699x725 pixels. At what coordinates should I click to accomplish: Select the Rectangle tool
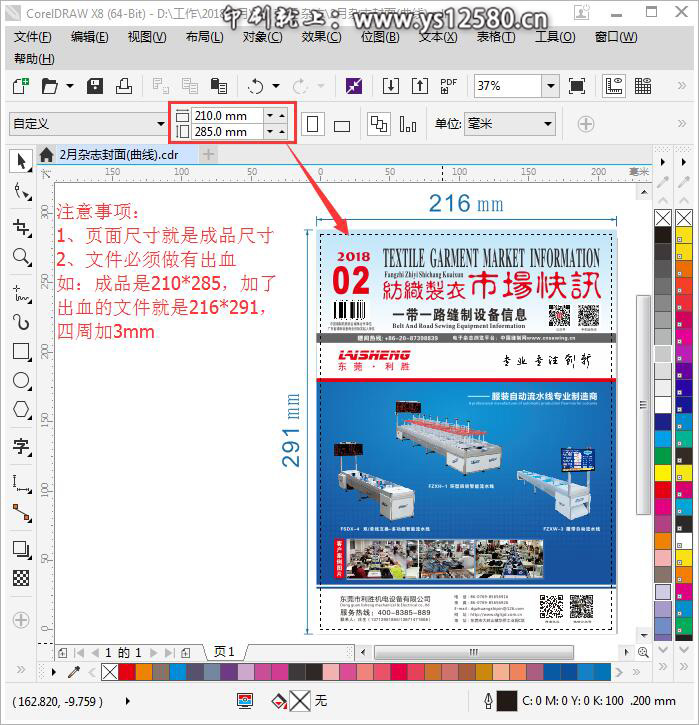pos(21,351)
